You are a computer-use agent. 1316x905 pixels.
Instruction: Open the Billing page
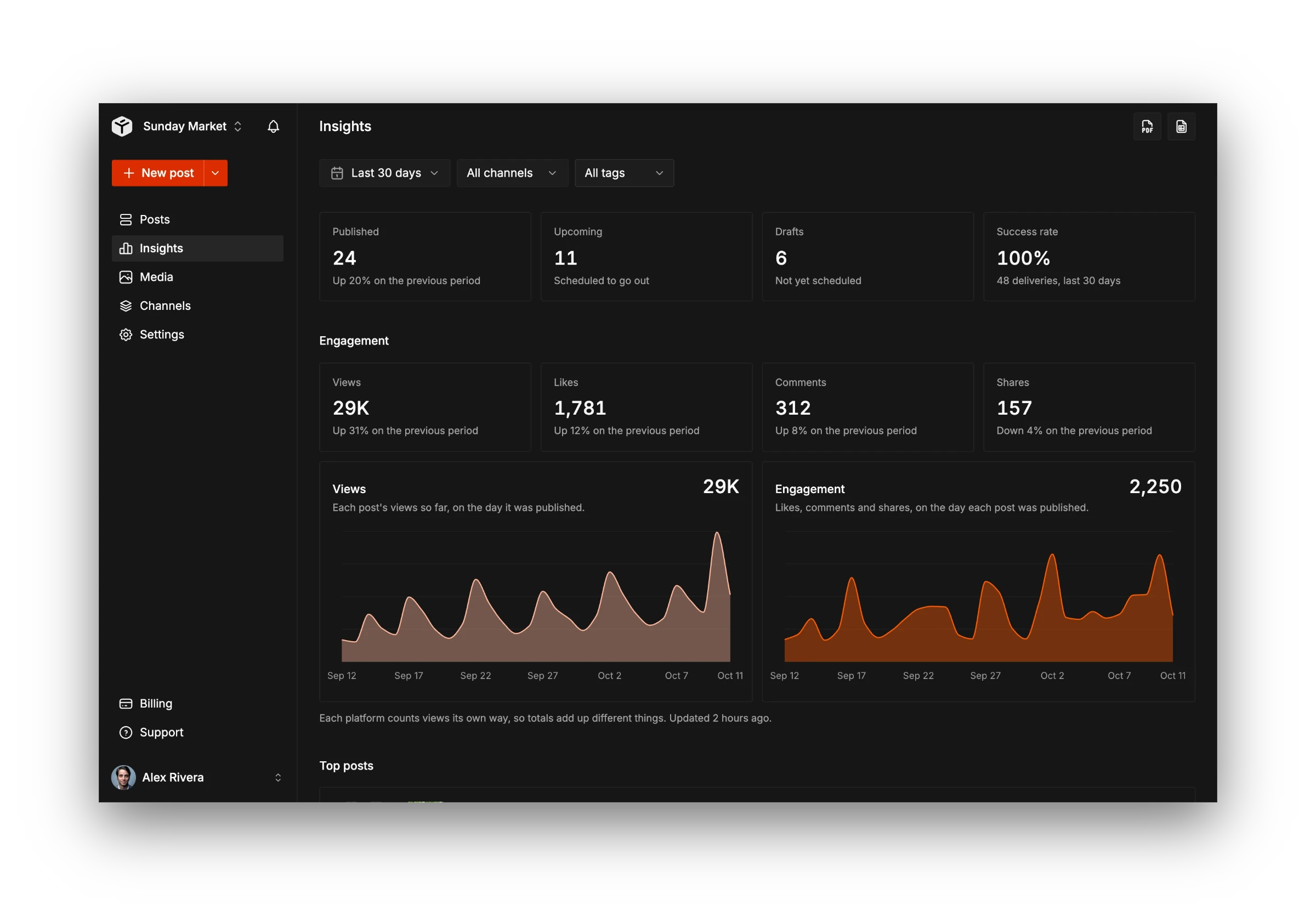(x=197, y=703)
